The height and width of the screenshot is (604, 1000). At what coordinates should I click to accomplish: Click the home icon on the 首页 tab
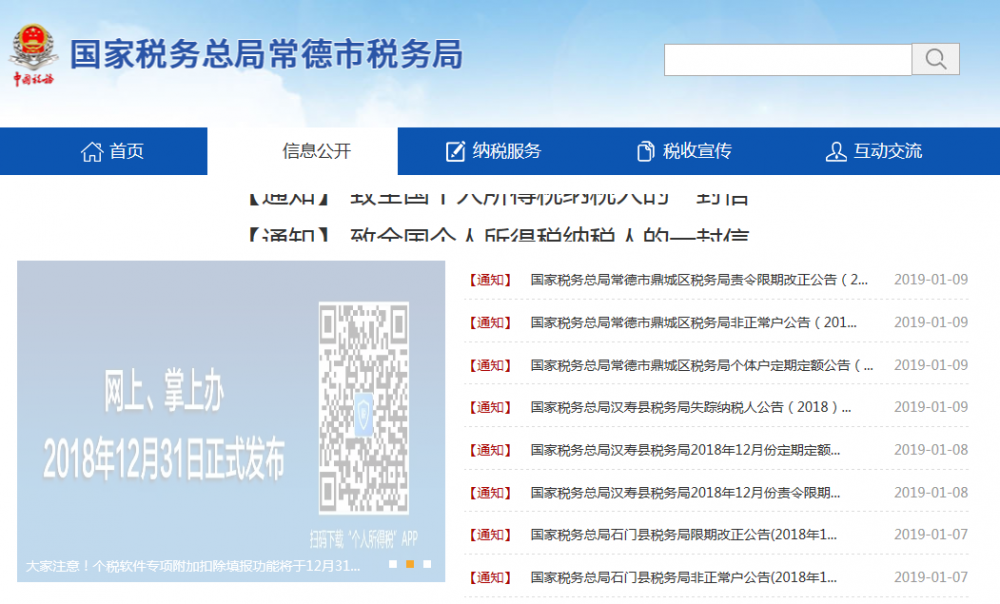91,151
